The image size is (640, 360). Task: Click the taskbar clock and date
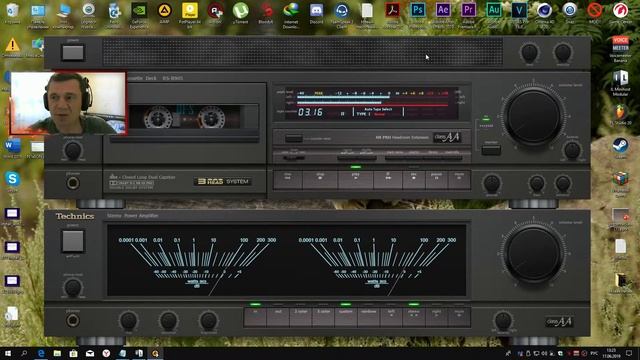(x=611, y=353)
